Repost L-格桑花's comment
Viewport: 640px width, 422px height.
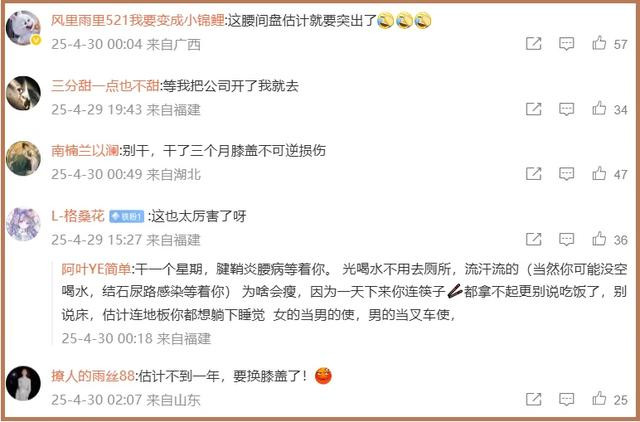533,239
